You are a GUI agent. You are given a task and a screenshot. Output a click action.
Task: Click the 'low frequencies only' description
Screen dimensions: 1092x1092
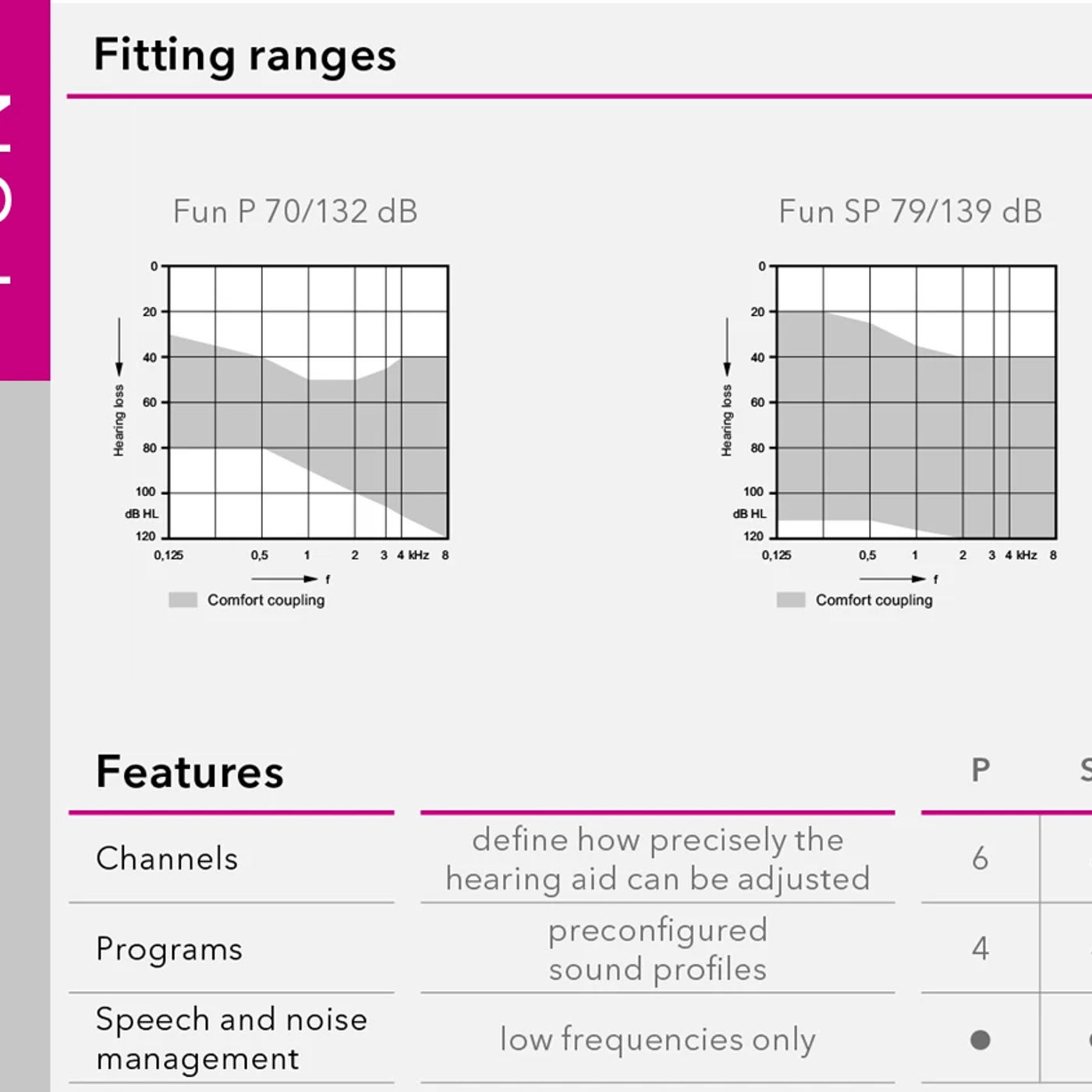[658, 1040]
